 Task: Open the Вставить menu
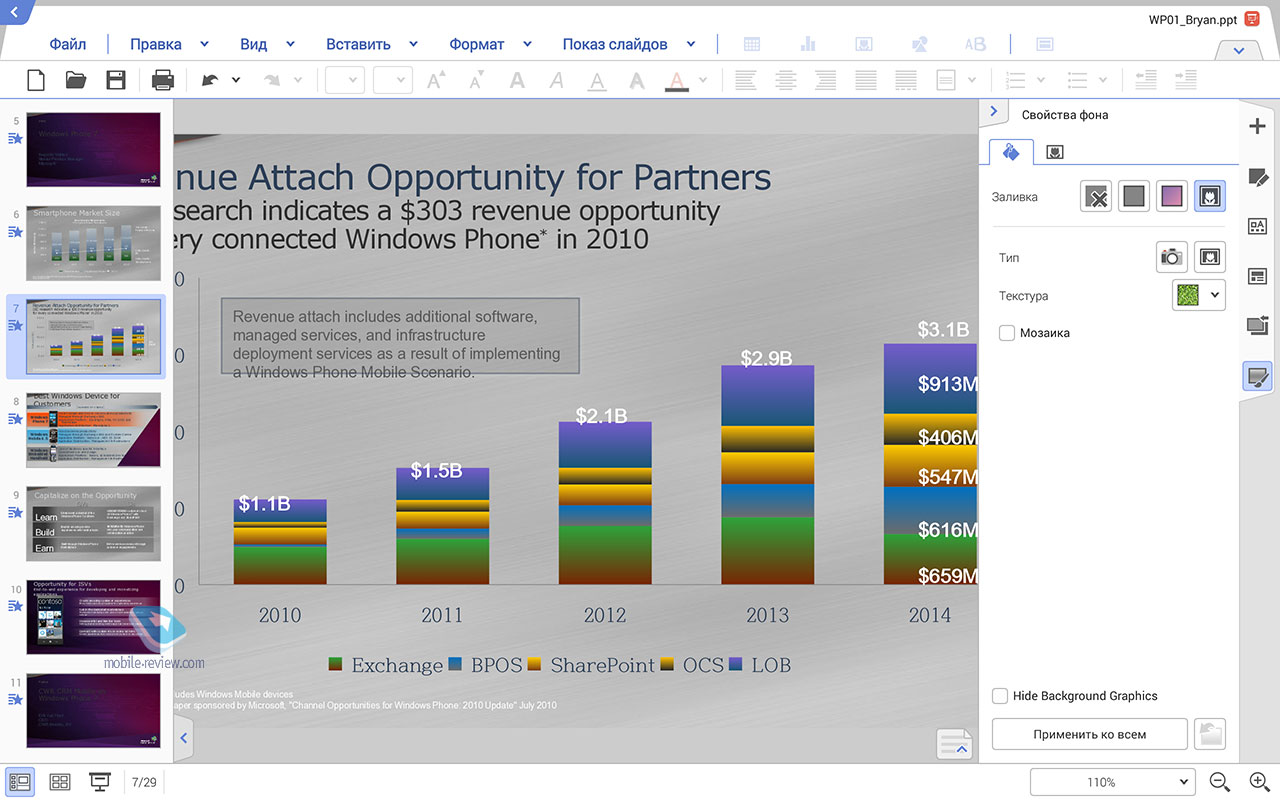[358, 44]
